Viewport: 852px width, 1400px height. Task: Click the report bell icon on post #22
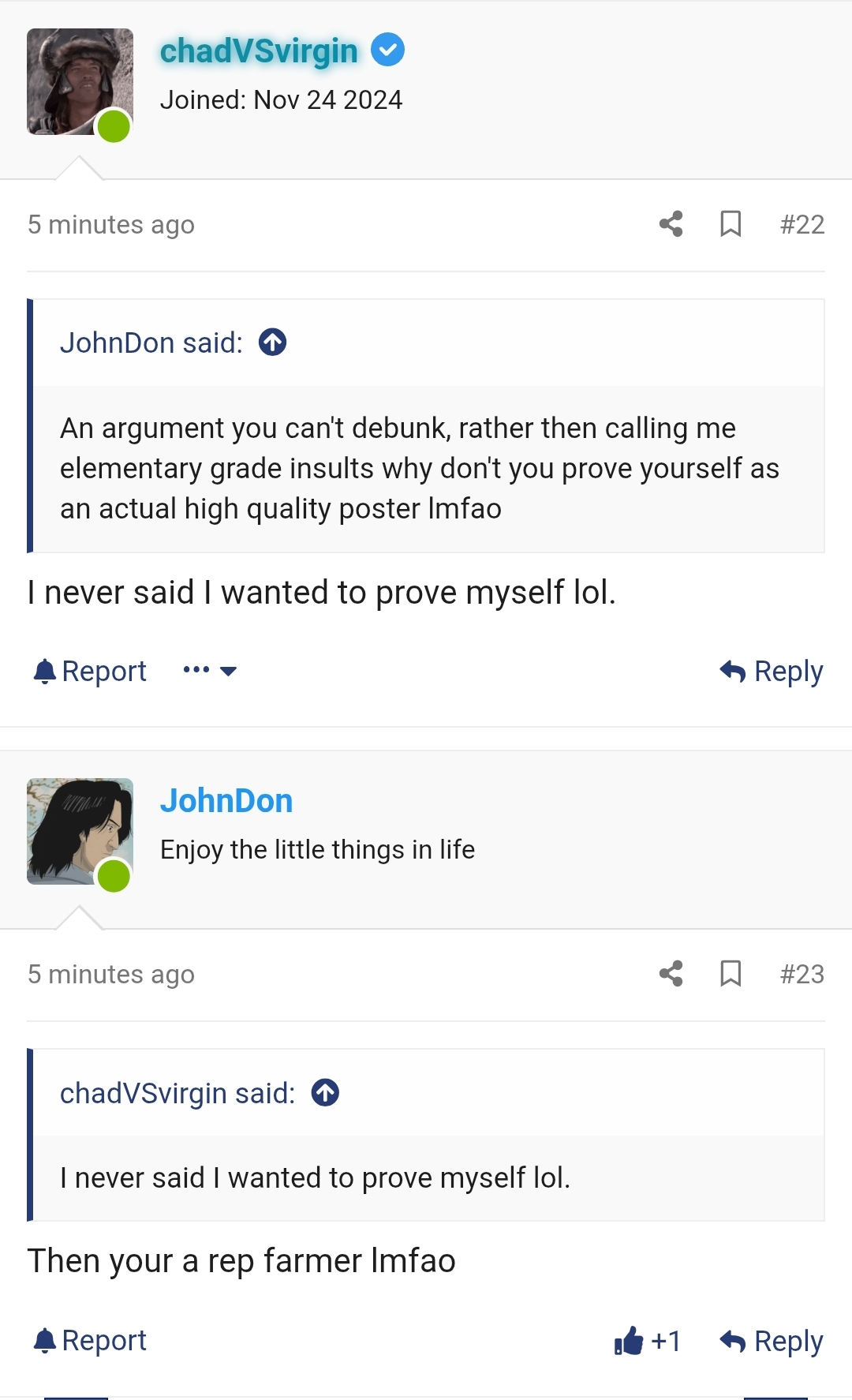45,670
